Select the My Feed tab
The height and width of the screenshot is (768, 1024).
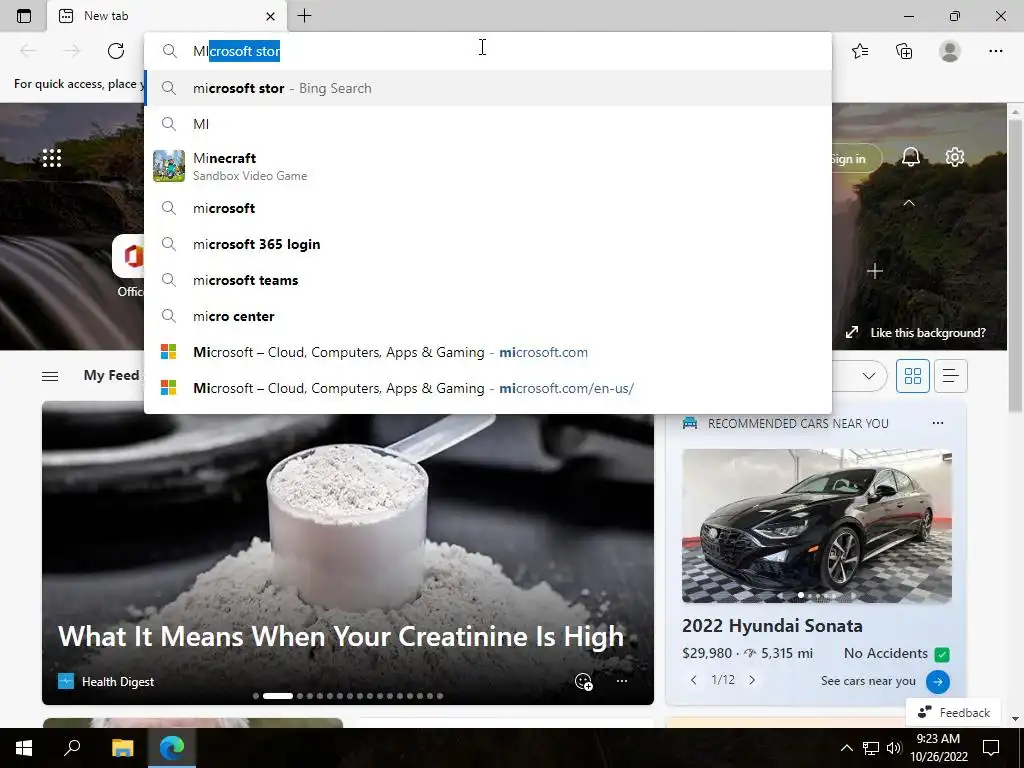tap(112, 376)
